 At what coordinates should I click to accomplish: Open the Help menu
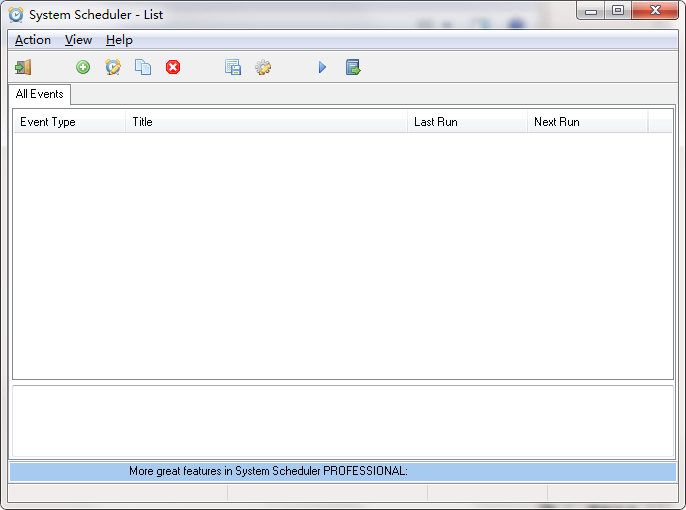coord(119,40)
